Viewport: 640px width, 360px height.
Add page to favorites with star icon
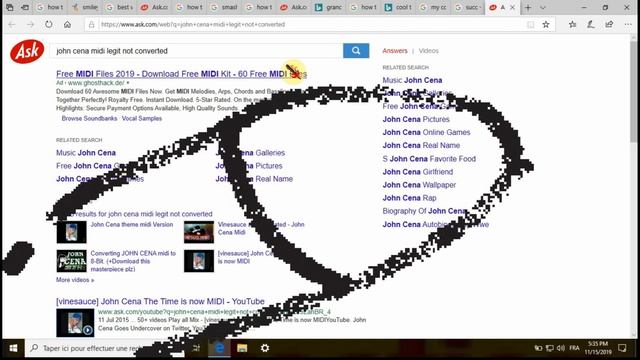[546, 24]
